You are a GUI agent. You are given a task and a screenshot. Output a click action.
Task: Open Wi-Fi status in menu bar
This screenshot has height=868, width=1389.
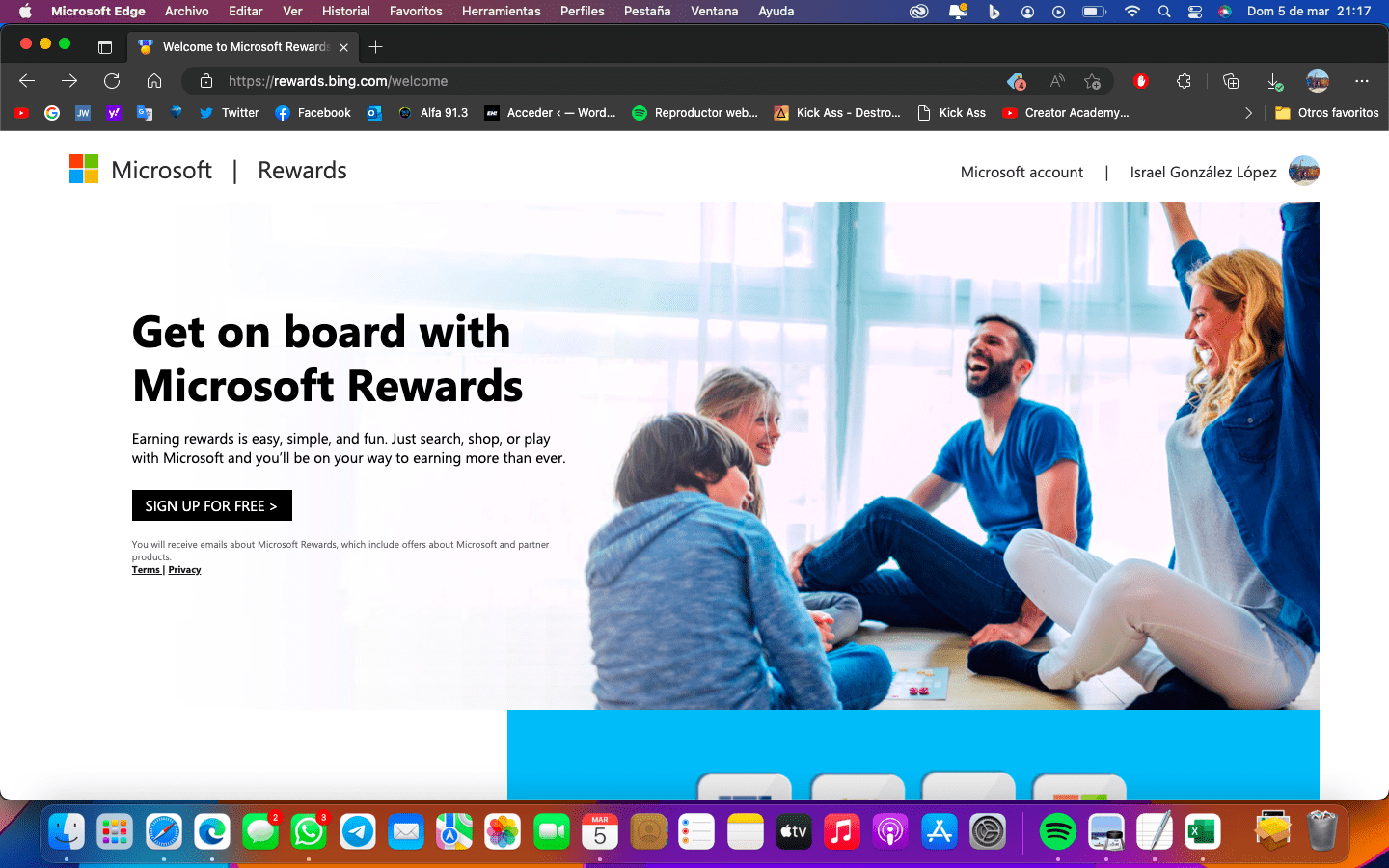(x=1132, y=11)
